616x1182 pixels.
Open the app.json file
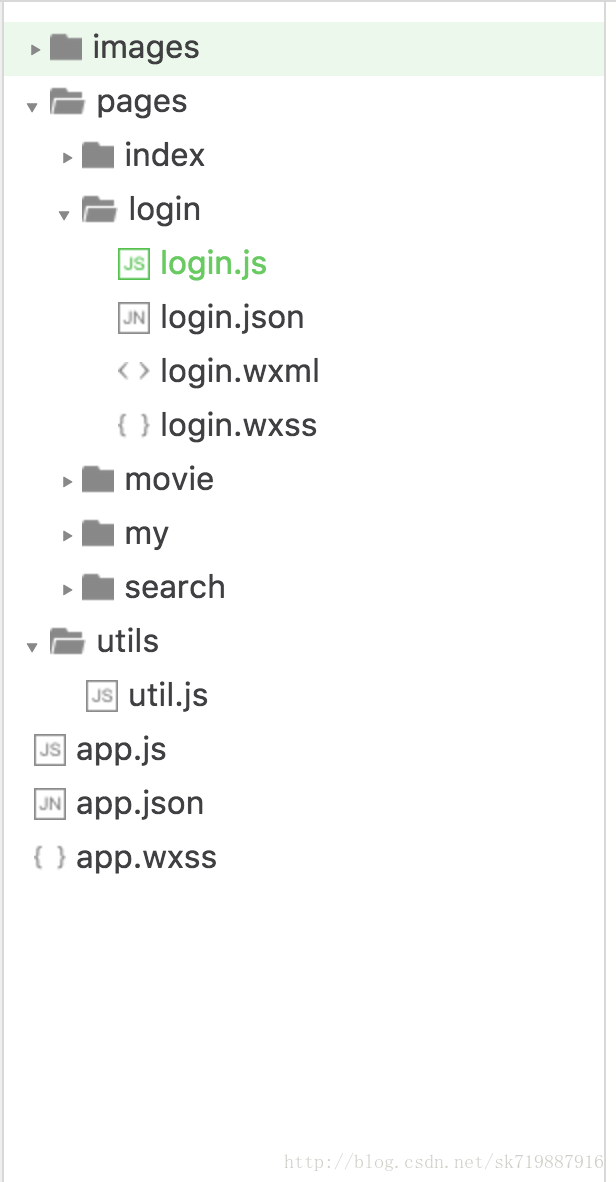click(140, 804)
